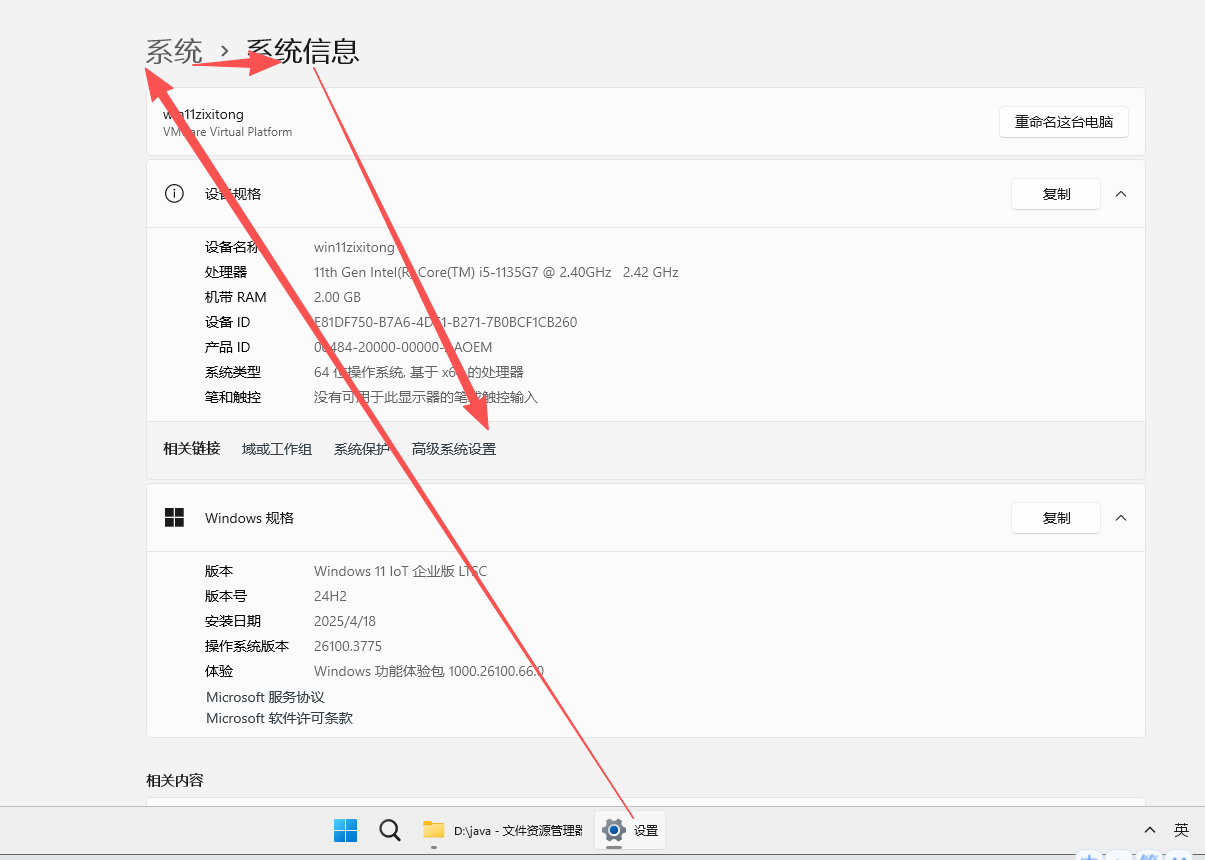Select the 笔和触控 value text
The image size is (1205, 860).
coord(426,397)
